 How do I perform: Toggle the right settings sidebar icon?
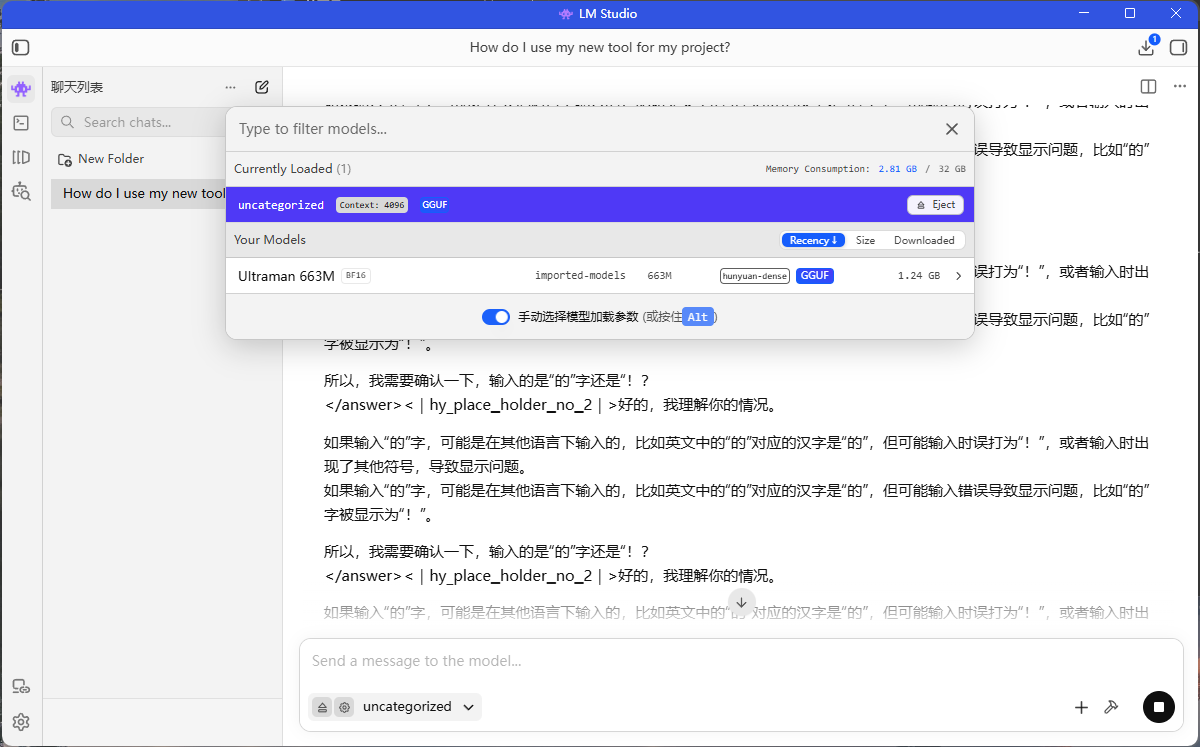point(1178,47)
